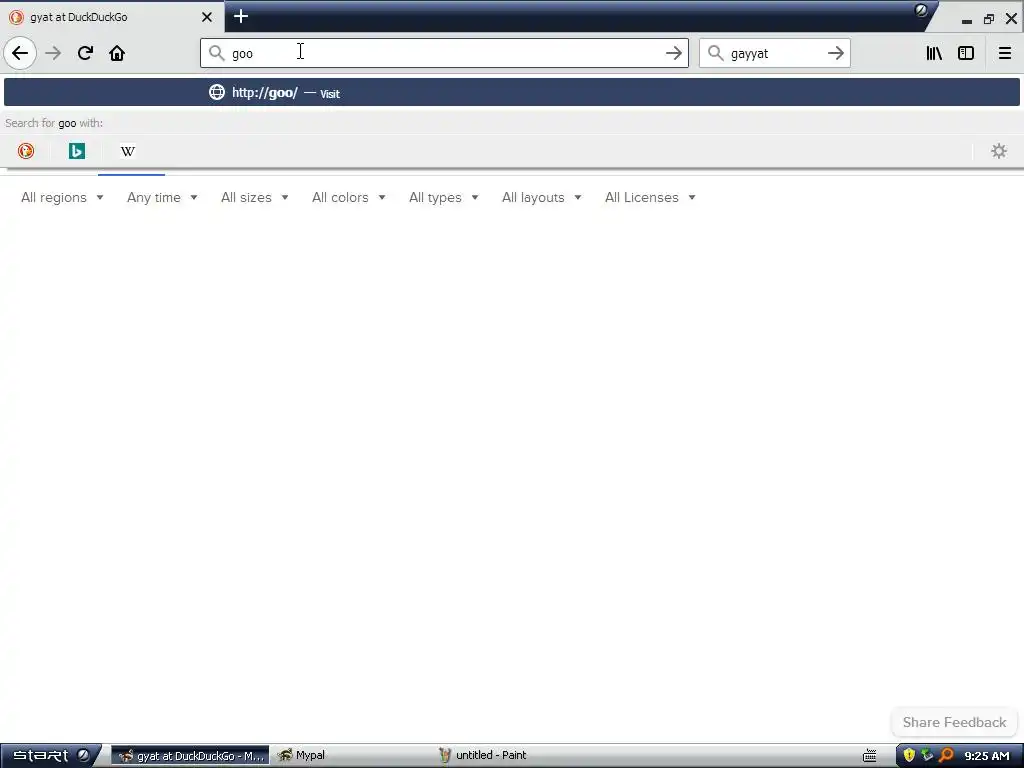The width and height of the screenshot is (1024, 768).
Task: Click the go arrow in the address bar
Action: 673,53
